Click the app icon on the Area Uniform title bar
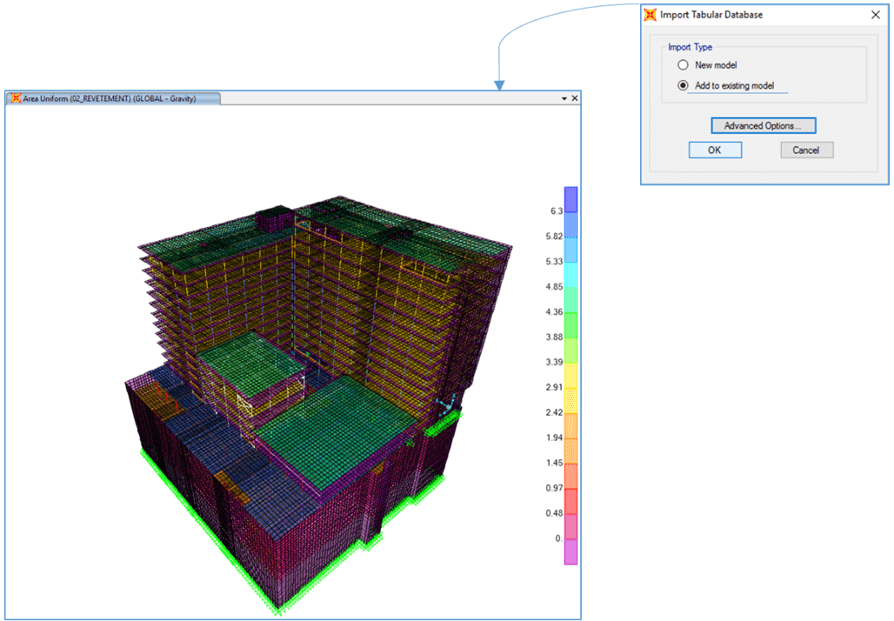The width and height of the screenshot is (894, 621). [x=14, y=98]
